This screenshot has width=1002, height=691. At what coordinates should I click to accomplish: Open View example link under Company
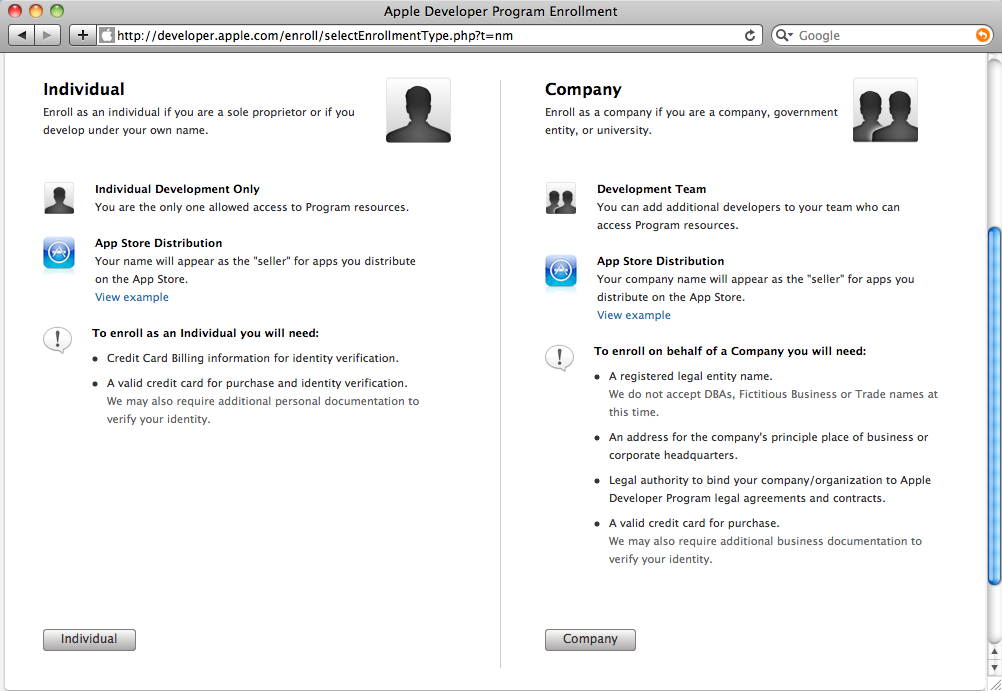[x=633, y=315]
